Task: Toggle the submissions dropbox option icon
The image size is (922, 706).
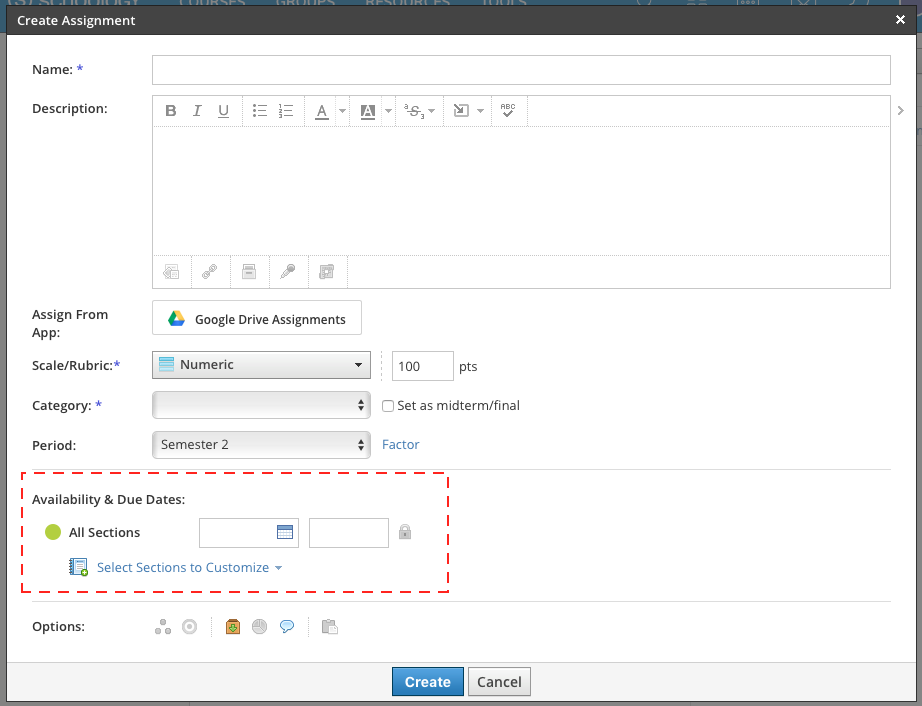Action: [232, 627]
